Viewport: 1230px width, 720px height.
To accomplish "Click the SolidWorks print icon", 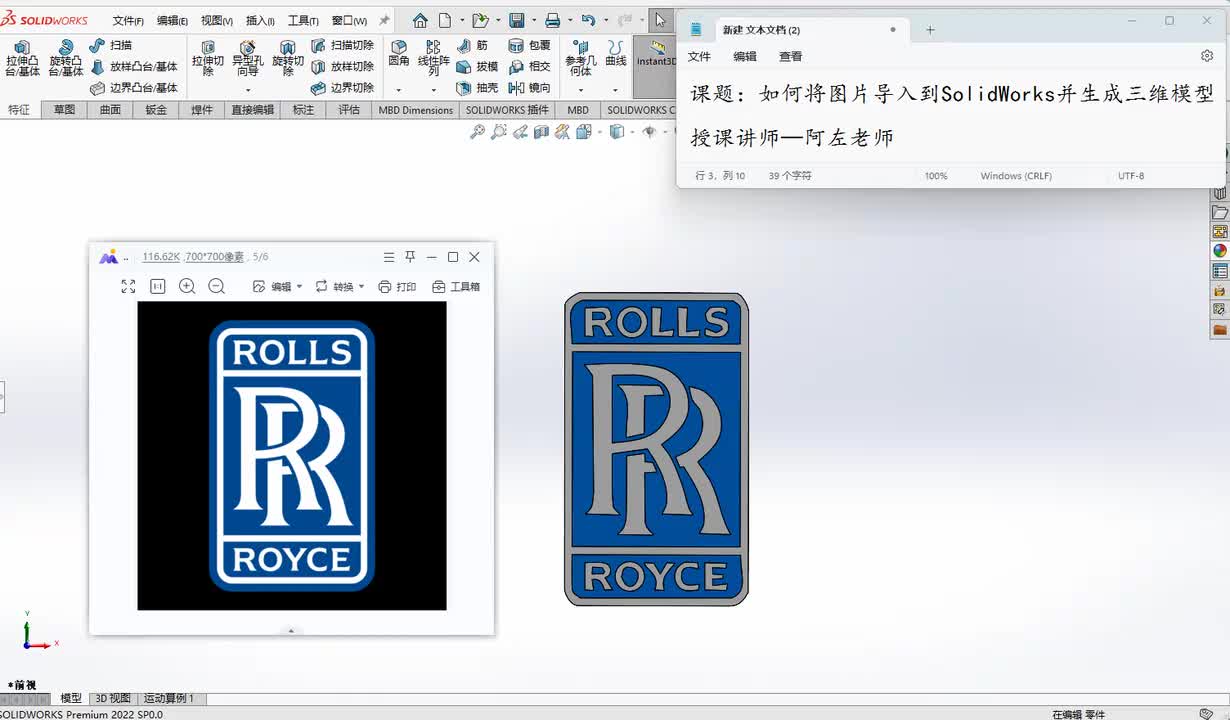I will 553,20.
